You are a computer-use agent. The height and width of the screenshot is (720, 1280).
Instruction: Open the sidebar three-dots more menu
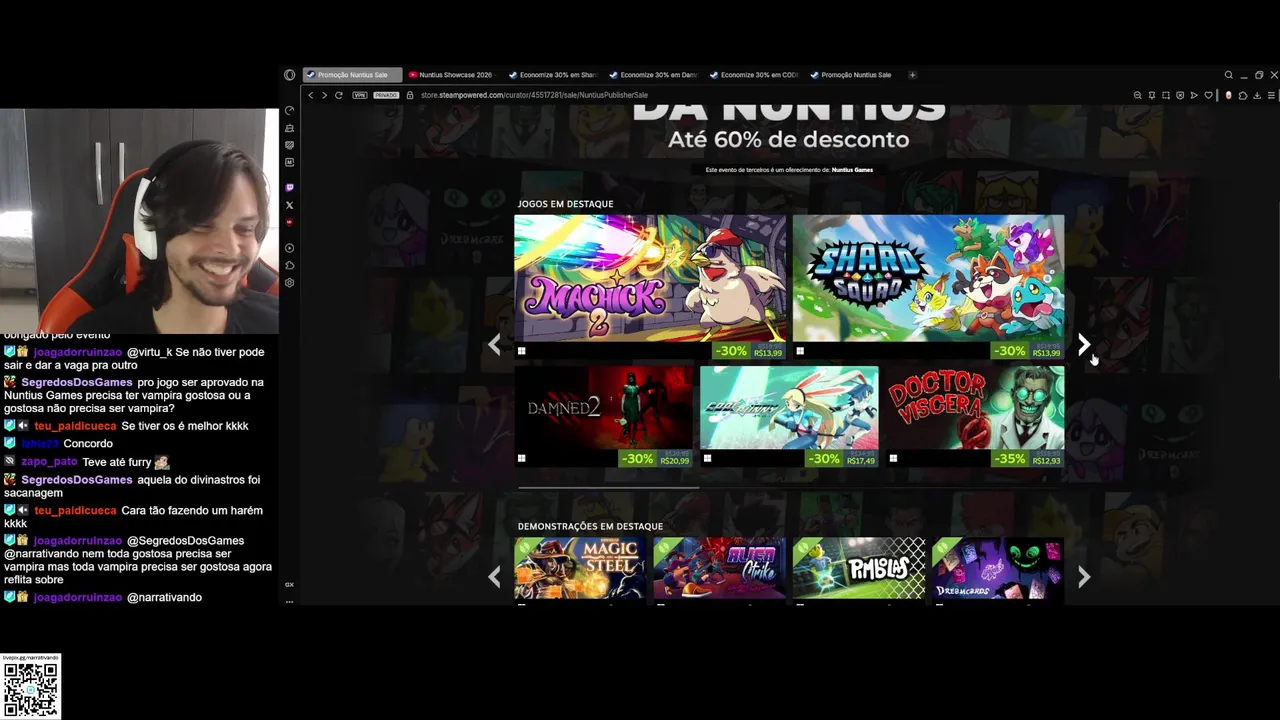(290, 601)
